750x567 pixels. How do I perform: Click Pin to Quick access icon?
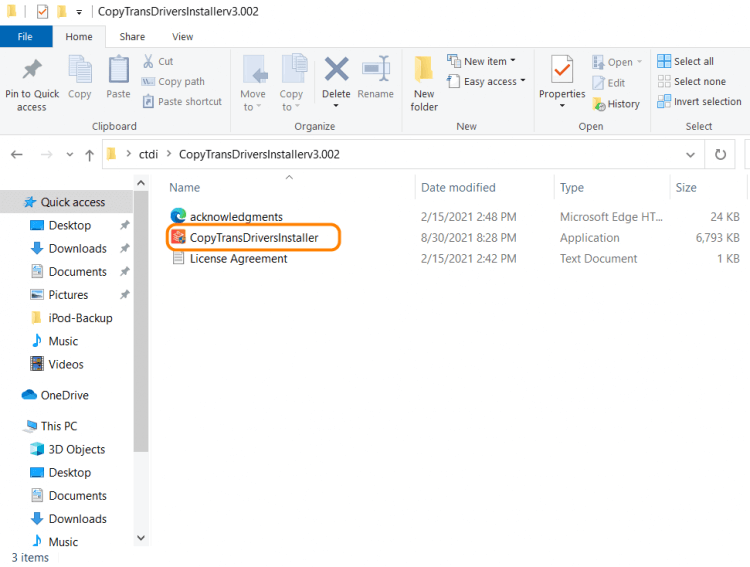tap(32, 70)
